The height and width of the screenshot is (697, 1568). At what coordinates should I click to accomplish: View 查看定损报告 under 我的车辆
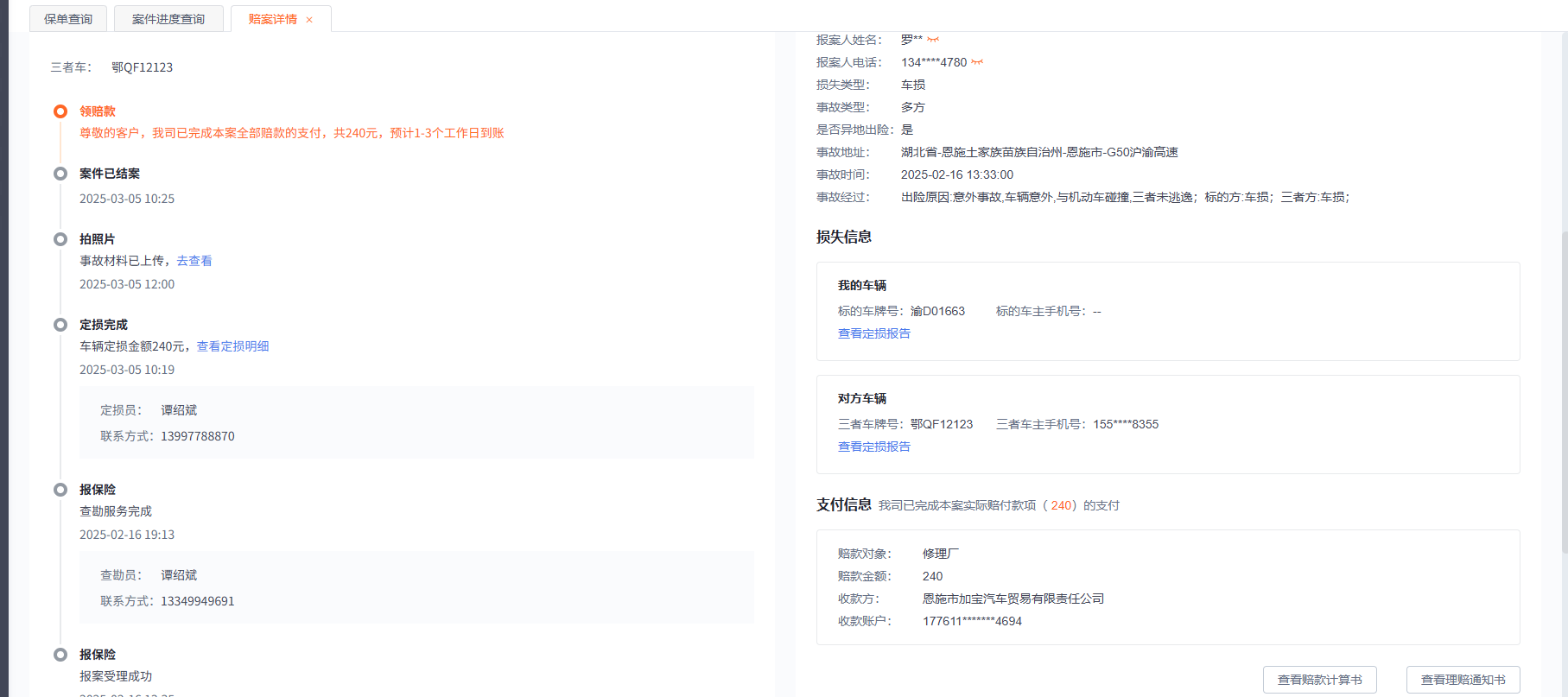pos(873,333)
